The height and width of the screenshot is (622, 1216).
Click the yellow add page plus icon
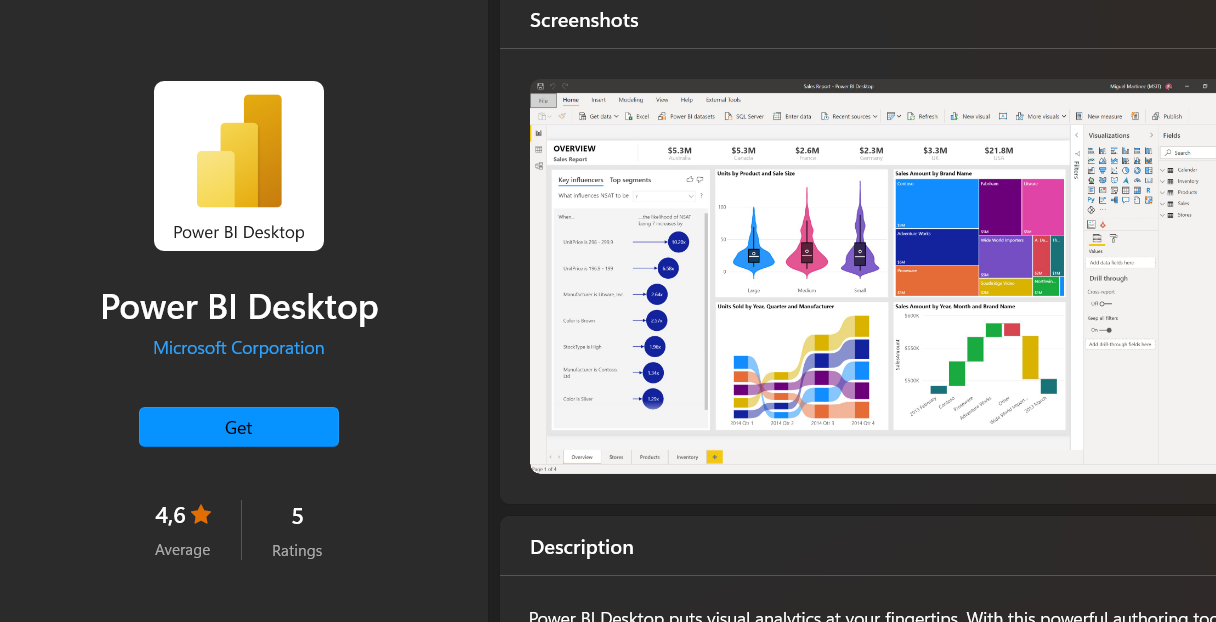click(x=714, y=457)
